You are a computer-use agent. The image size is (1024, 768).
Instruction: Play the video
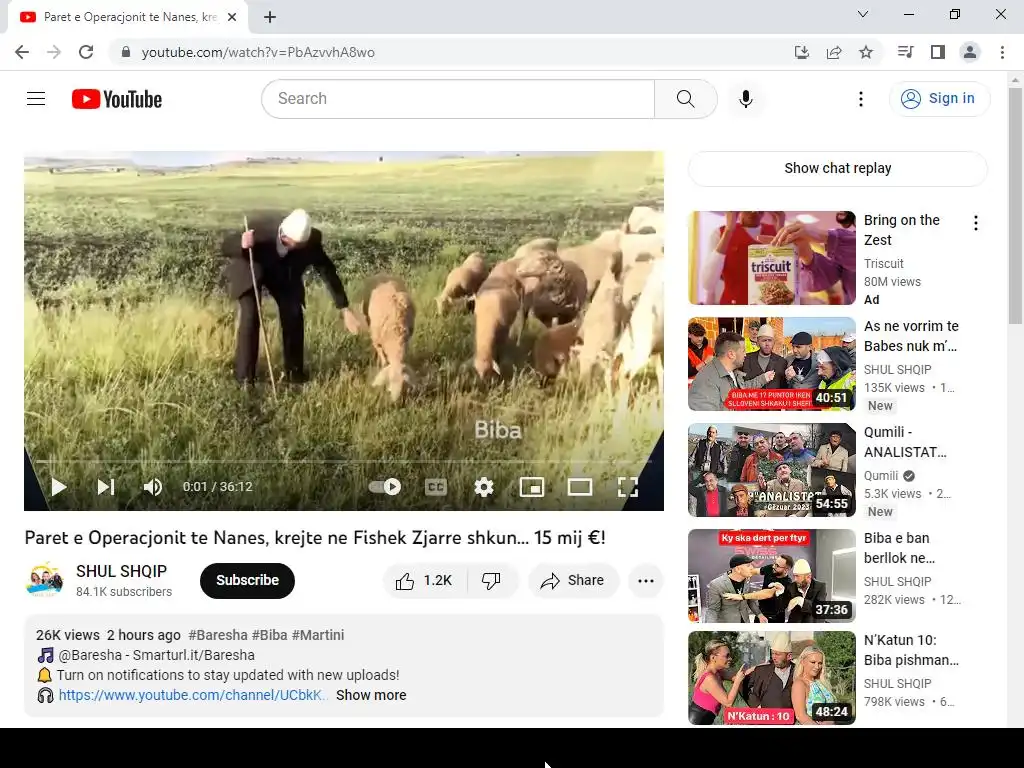pyautogui.click(x=59, y=487)
